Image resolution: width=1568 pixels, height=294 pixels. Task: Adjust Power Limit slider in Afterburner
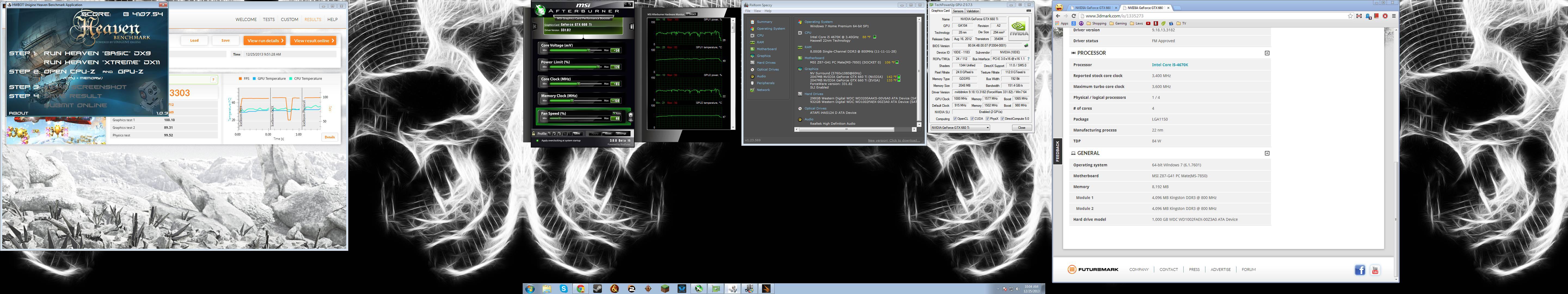(x=576, y=67)
